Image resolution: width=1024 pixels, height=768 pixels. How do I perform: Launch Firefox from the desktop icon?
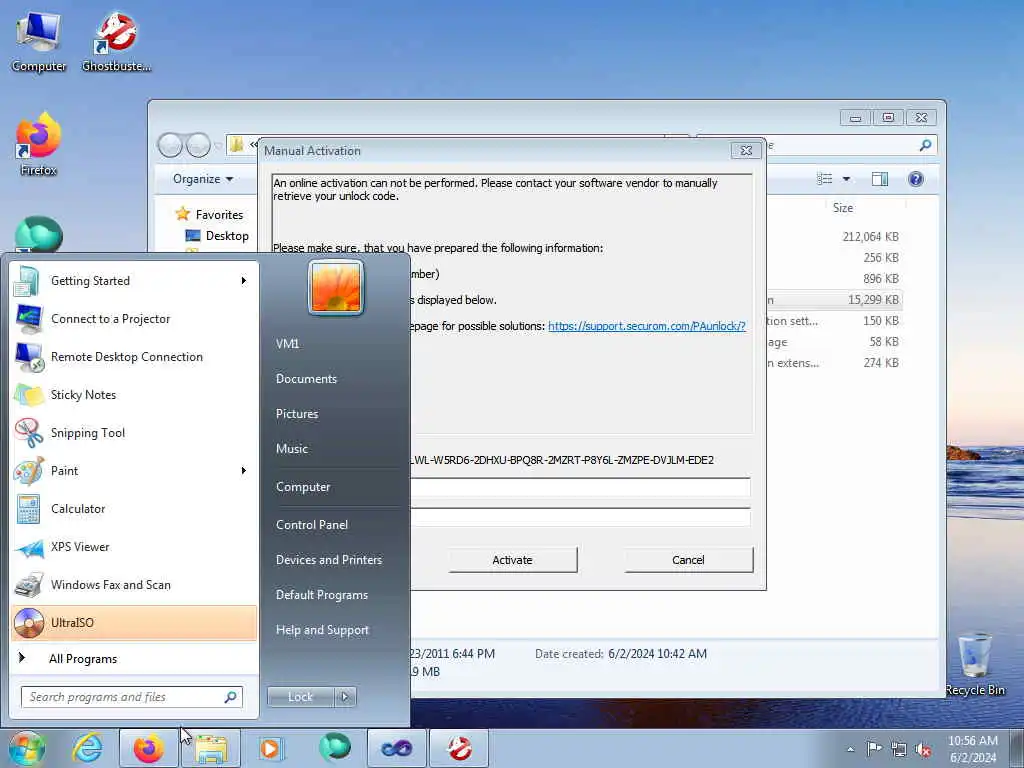coord(39,145)
